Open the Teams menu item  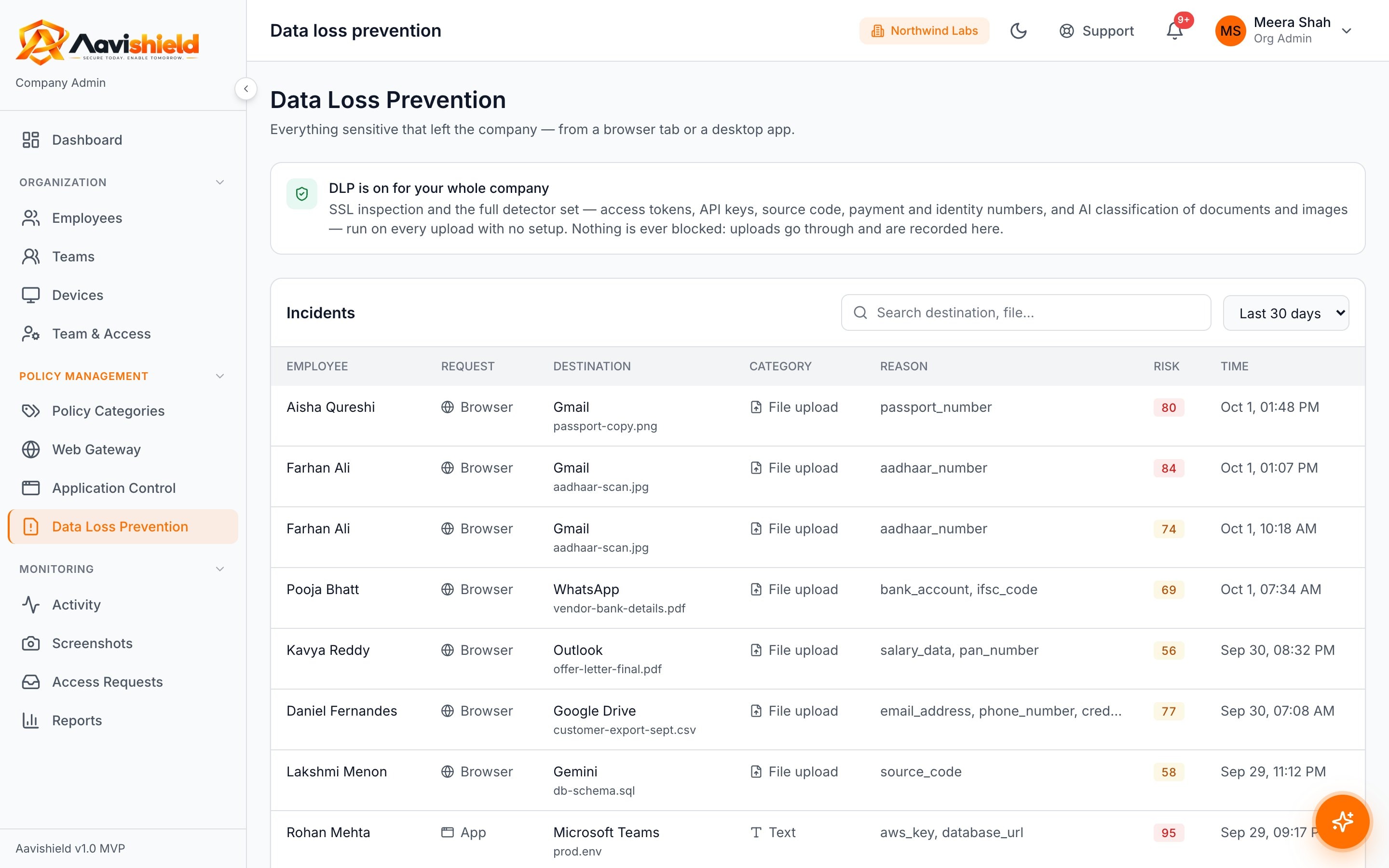pyautogui.click(x=123, y=257)
